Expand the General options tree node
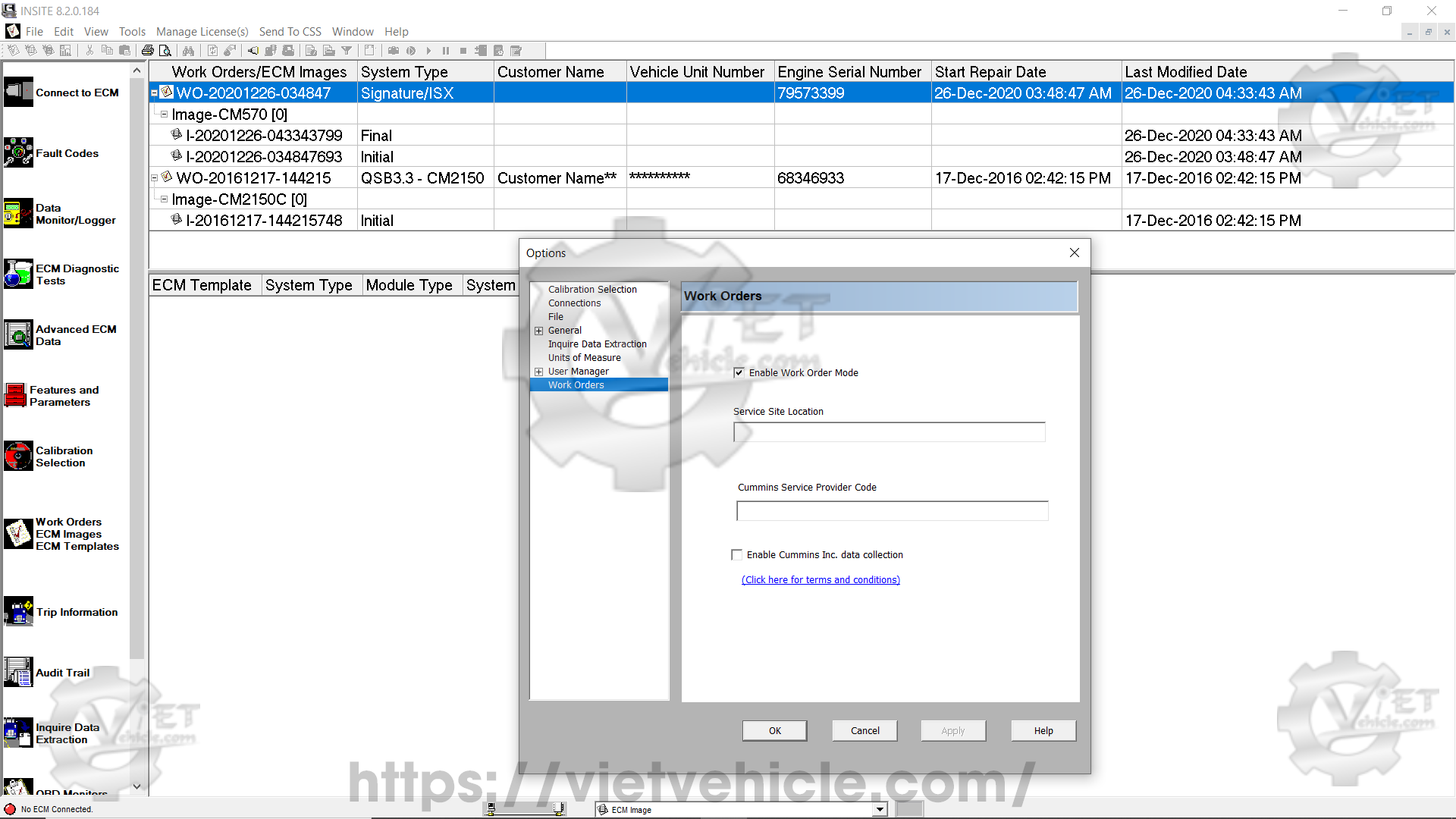 point(538,331)
